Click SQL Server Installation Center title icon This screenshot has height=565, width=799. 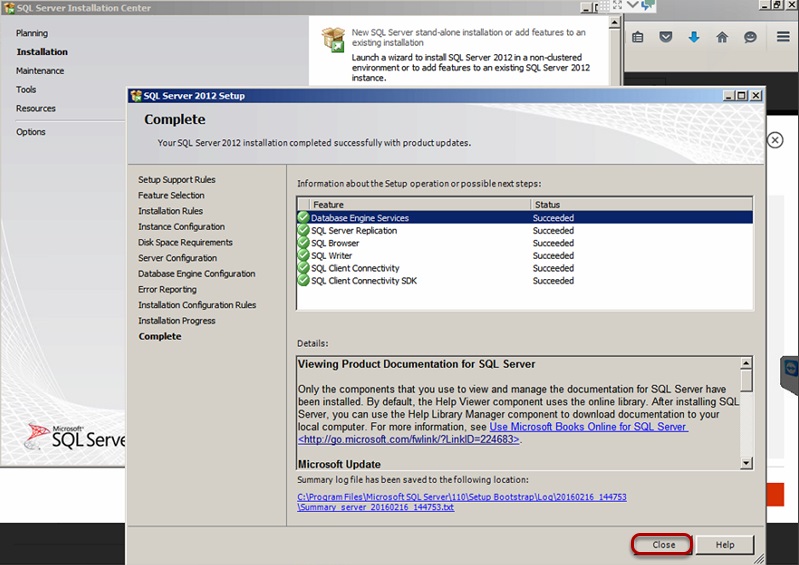coord(9,8)
